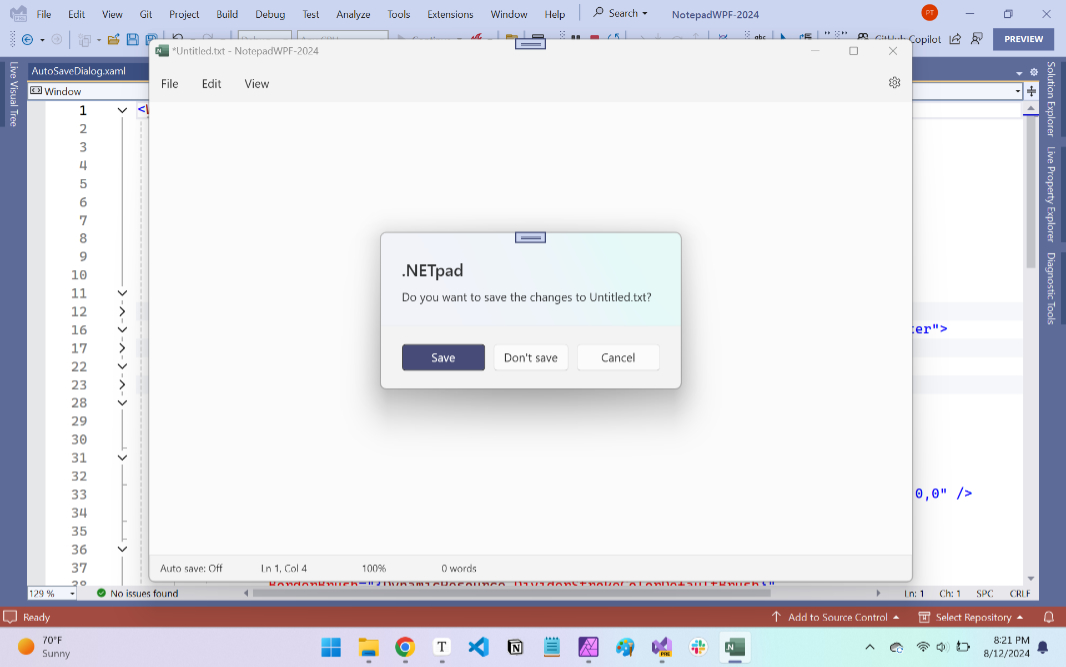The image size is (1066, 667).
Task: Open the .NETpad Edit menu
Action: coord(211,84)
